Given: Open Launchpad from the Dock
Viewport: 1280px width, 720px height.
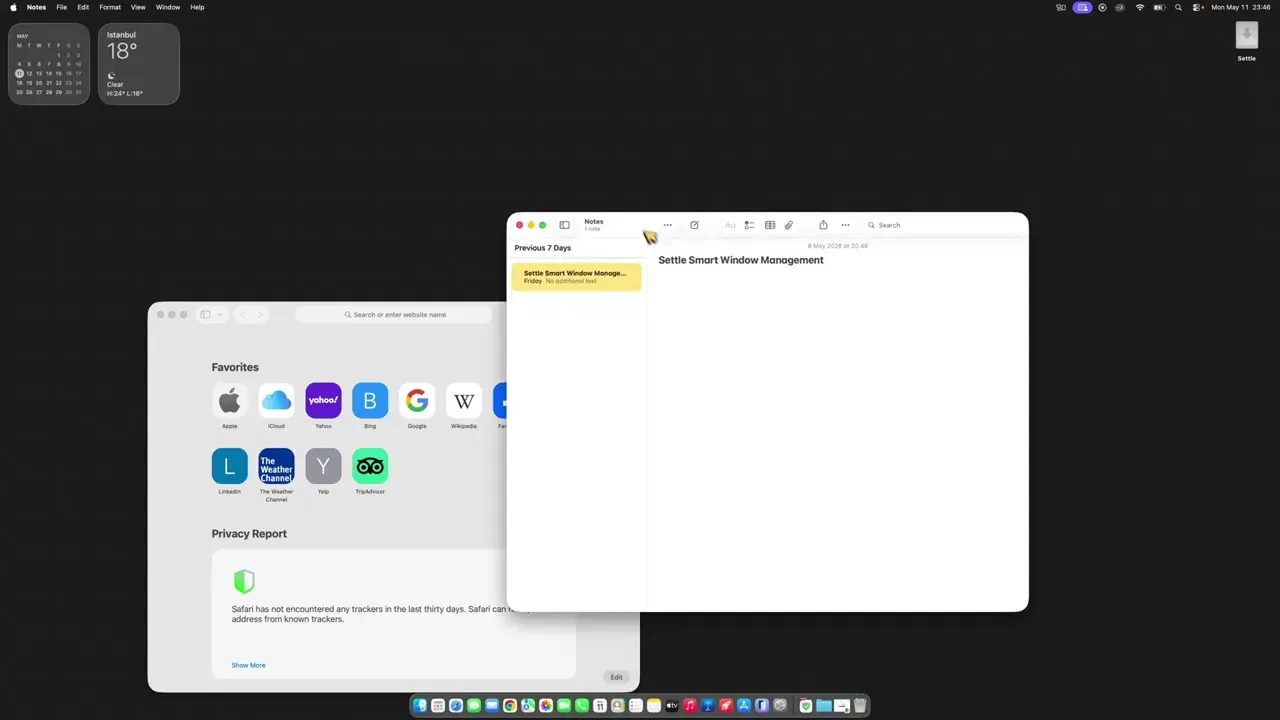Looking at the screenshot, I should 438,705.
